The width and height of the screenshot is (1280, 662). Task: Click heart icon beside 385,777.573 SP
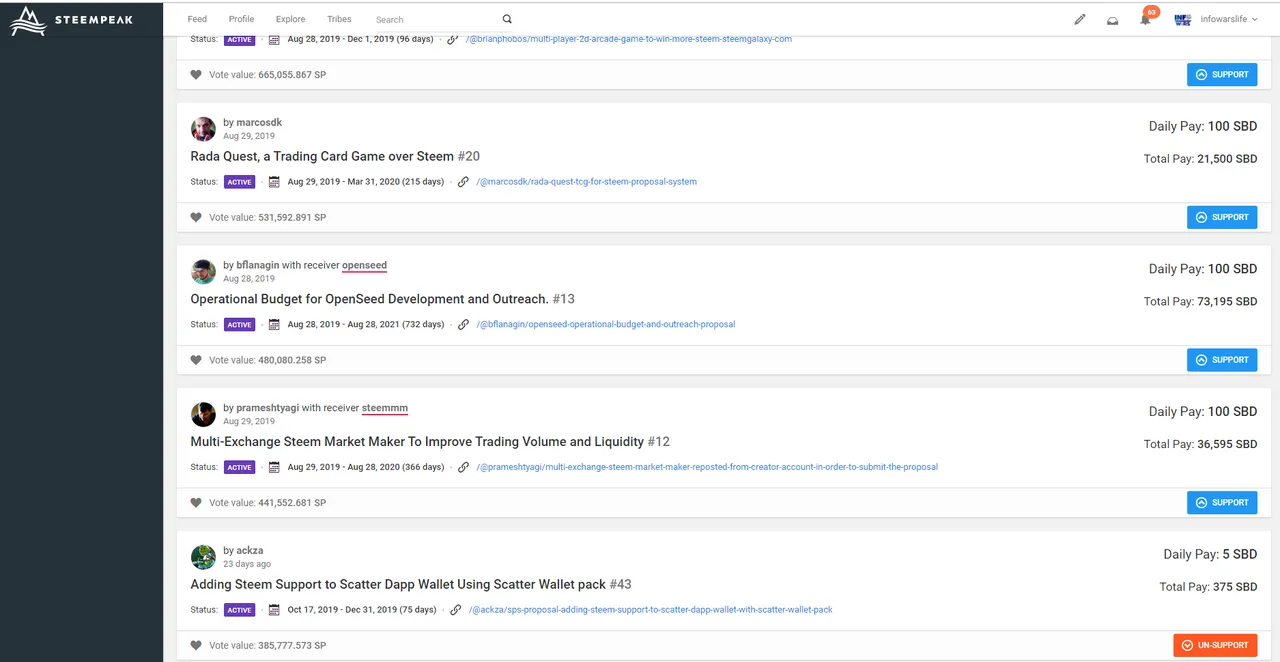pos(196,645)
